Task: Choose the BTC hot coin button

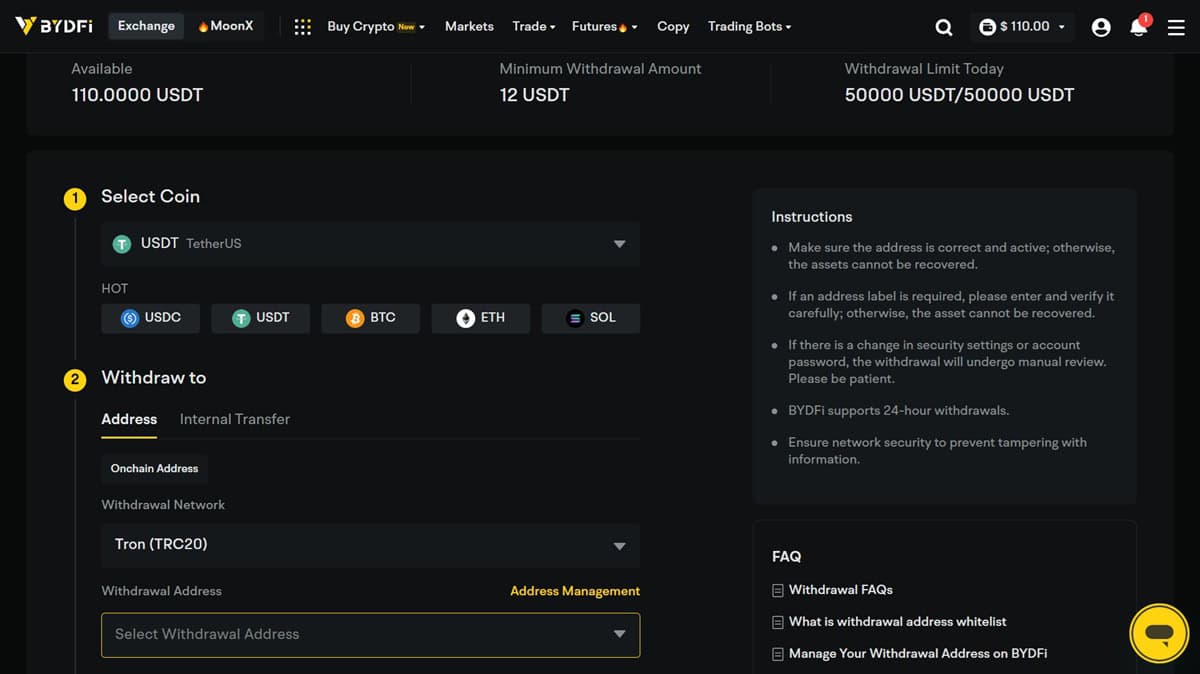Action: coord(371,318)
